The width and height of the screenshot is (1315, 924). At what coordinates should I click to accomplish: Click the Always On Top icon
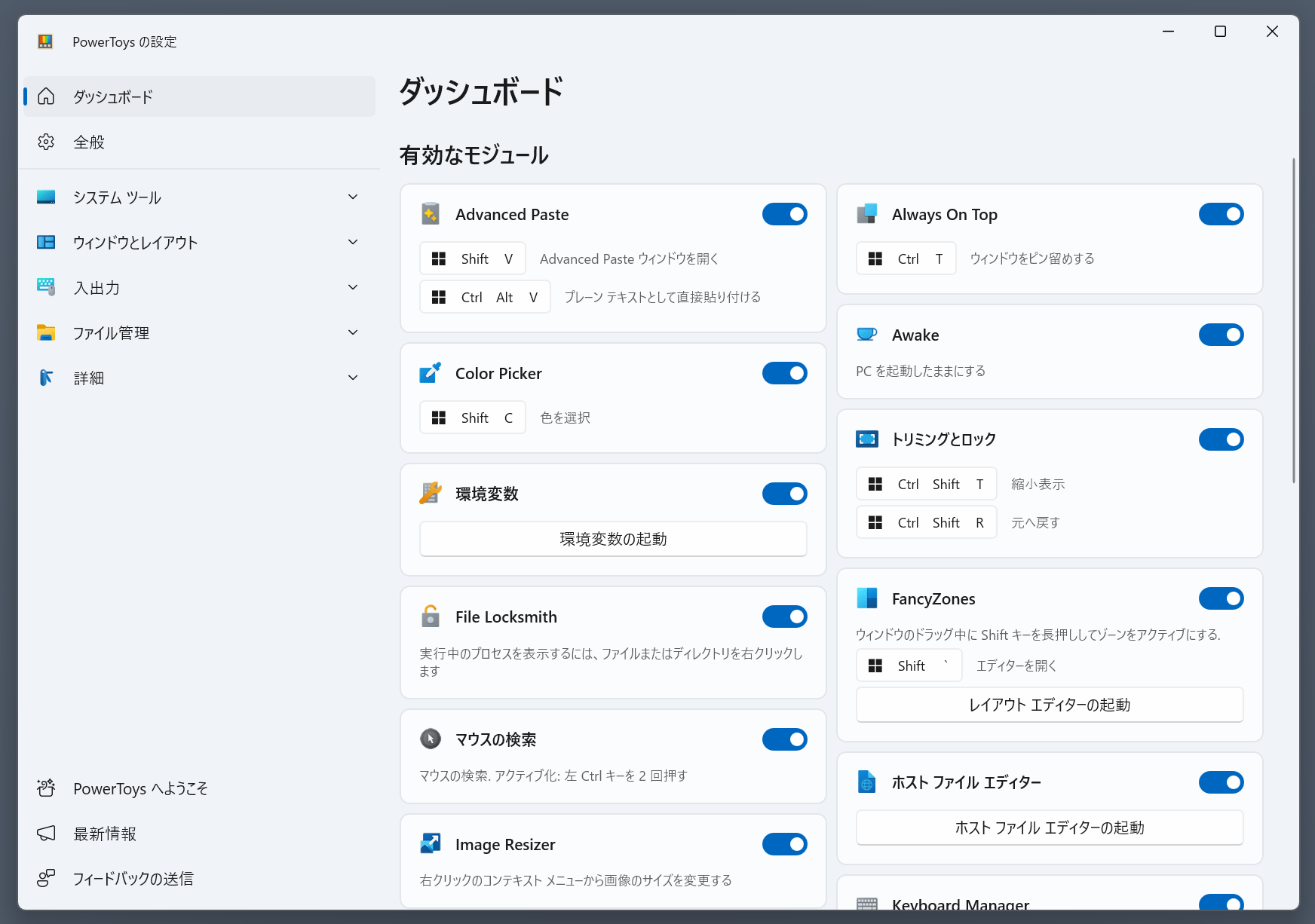point(868,214)
